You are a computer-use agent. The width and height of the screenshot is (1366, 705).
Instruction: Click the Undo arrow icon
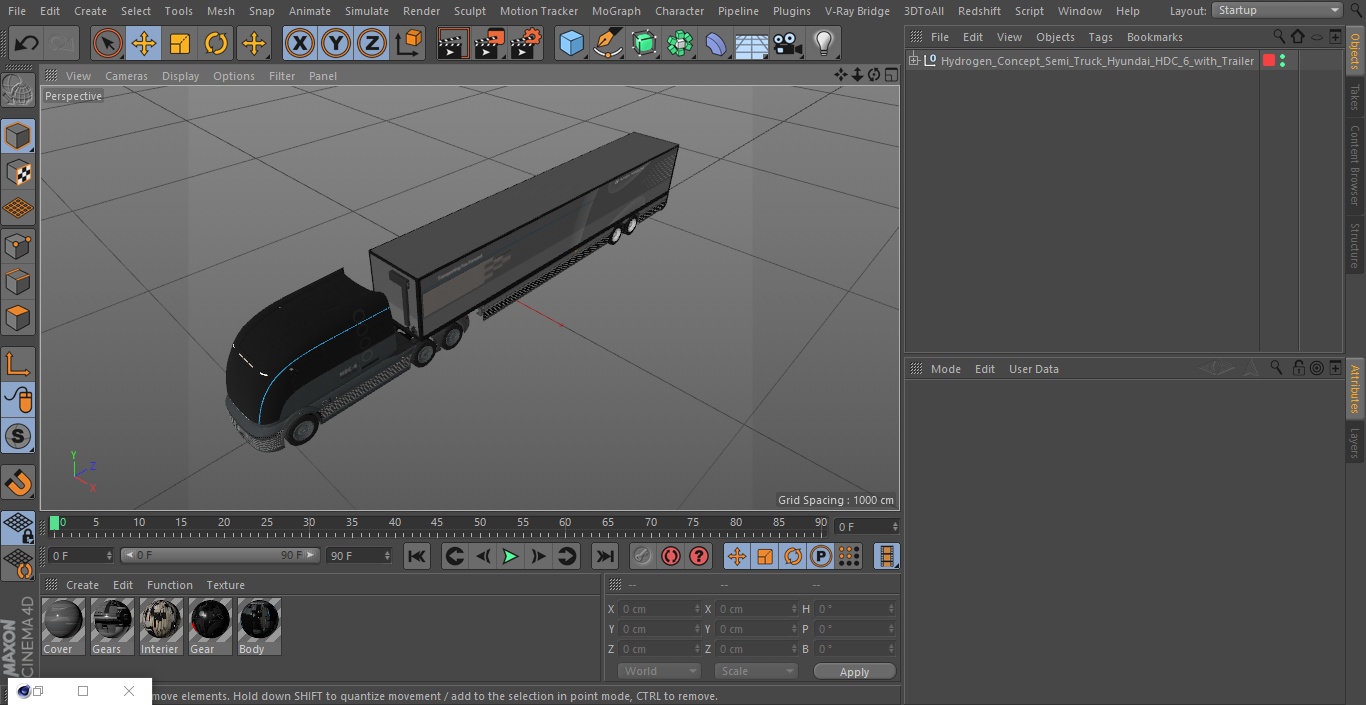point(26,43)
